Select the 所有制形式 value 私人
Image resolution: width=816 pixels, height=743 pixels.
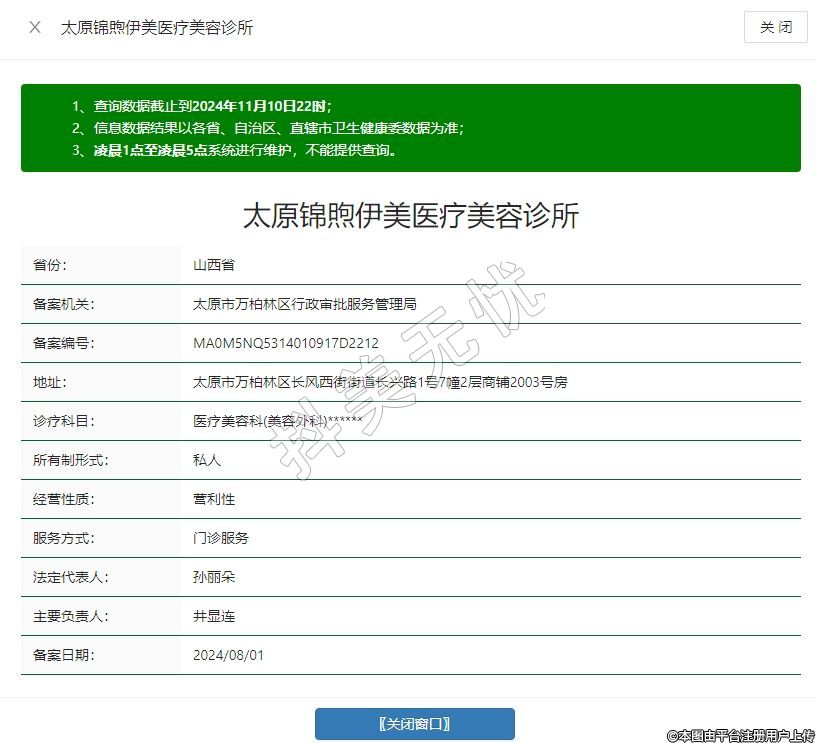pos(207,460)
